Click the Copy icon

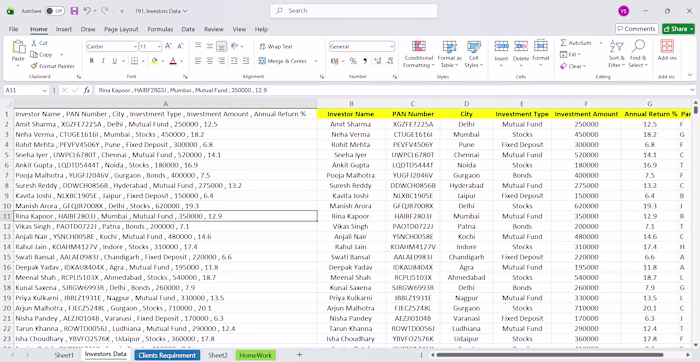coord(34,54)
